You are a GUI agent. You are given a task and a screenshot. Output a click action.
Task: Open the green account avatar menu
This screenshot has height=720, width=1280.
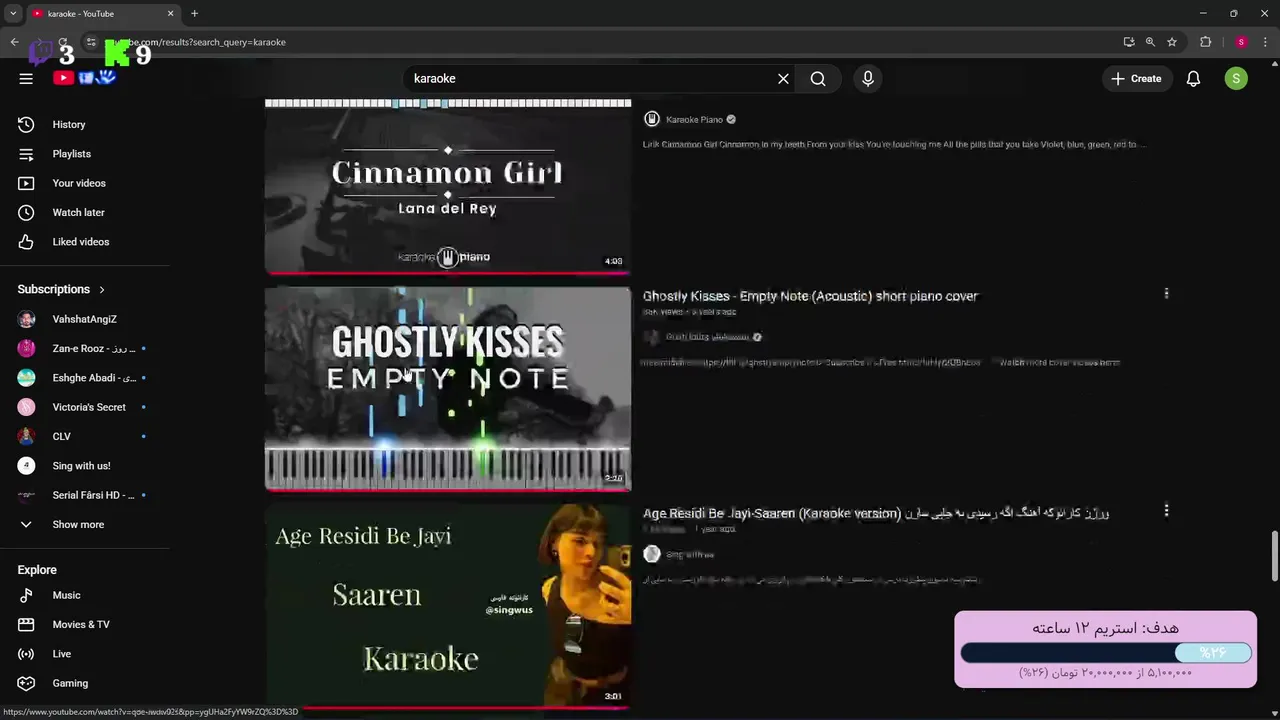(x=1236, y=78)
